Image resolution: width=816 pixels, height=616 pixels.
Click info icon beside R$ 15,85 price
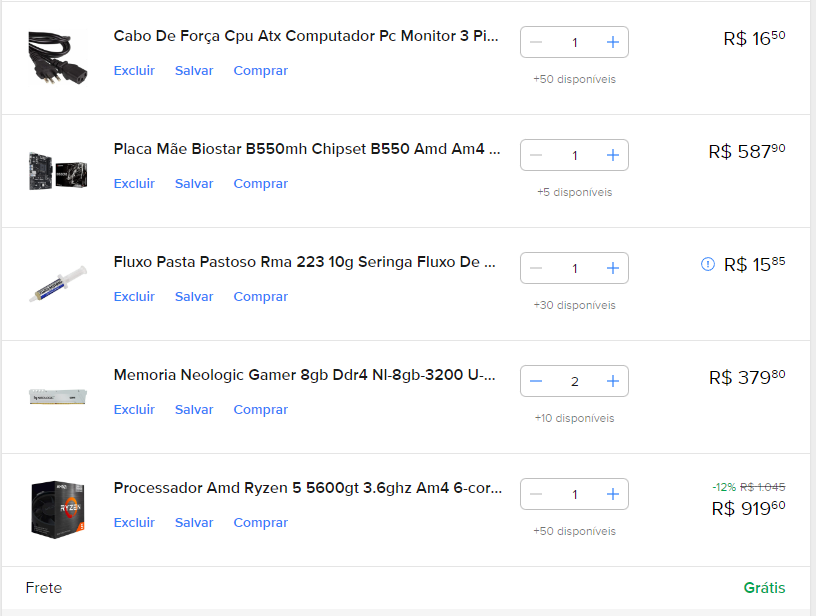(708, 264)
